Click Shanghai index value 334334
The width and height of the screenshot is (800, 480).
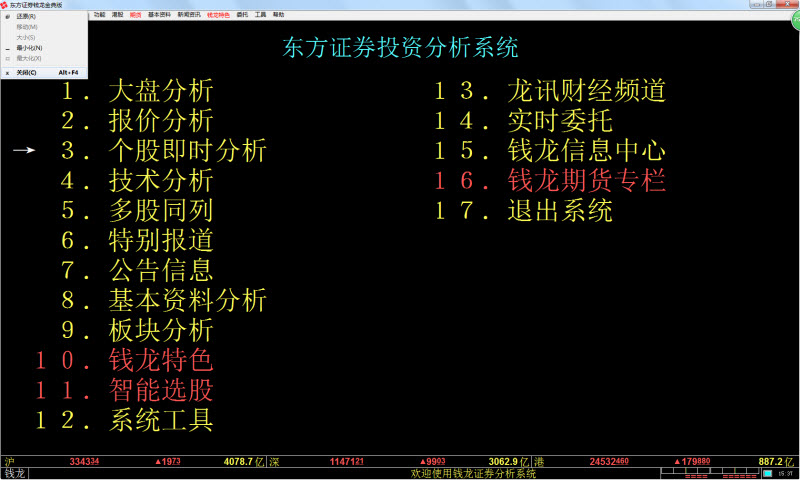coord(84,462)
